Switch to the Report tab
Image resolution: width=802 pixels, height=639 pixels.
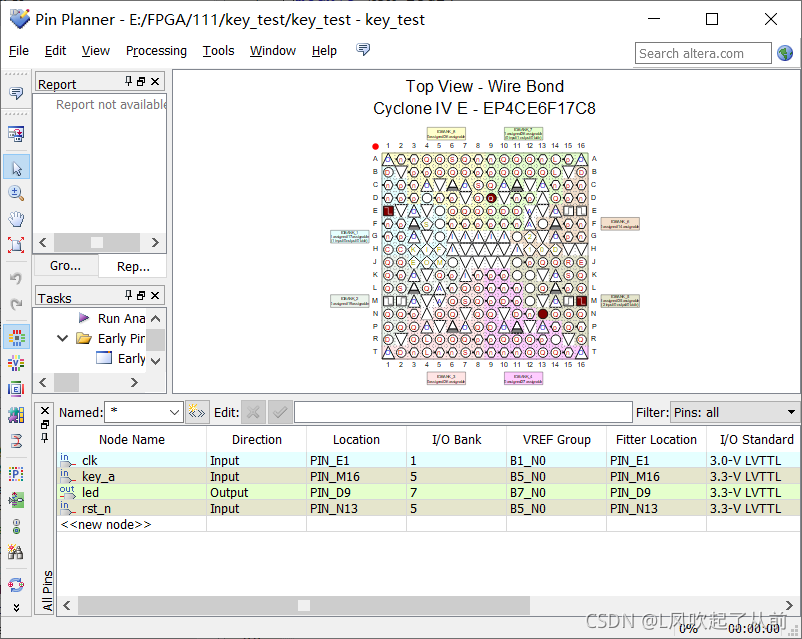tap(133, 266)
